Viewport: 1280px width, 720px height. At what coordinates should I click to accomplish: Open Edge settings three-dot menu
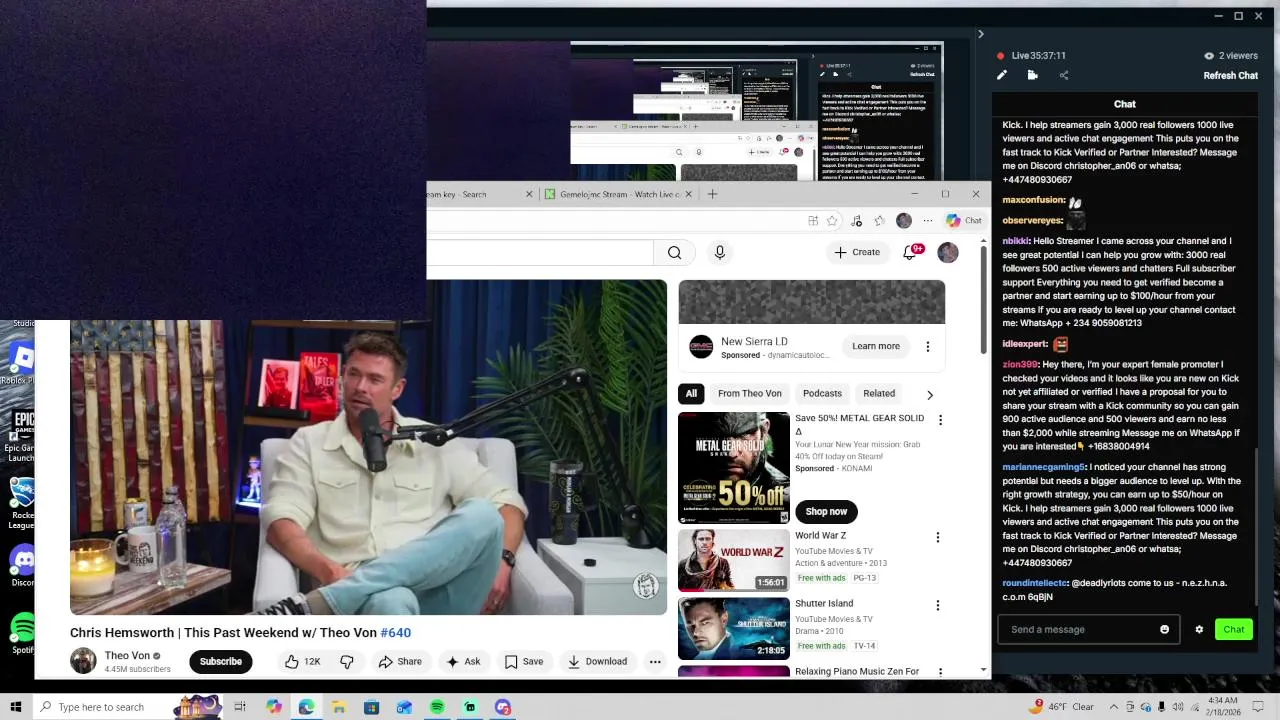[x=926, y=221]
